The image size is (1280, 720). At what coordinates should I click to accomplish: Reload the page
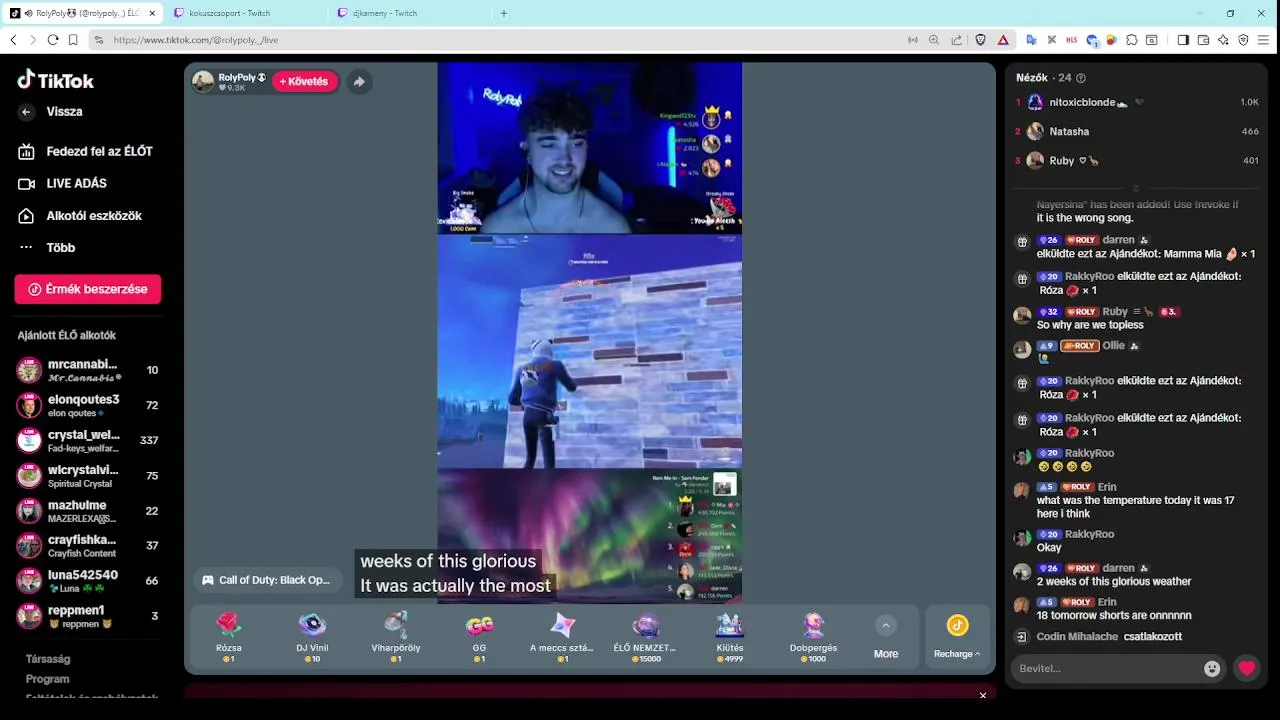tap(53, 40)
